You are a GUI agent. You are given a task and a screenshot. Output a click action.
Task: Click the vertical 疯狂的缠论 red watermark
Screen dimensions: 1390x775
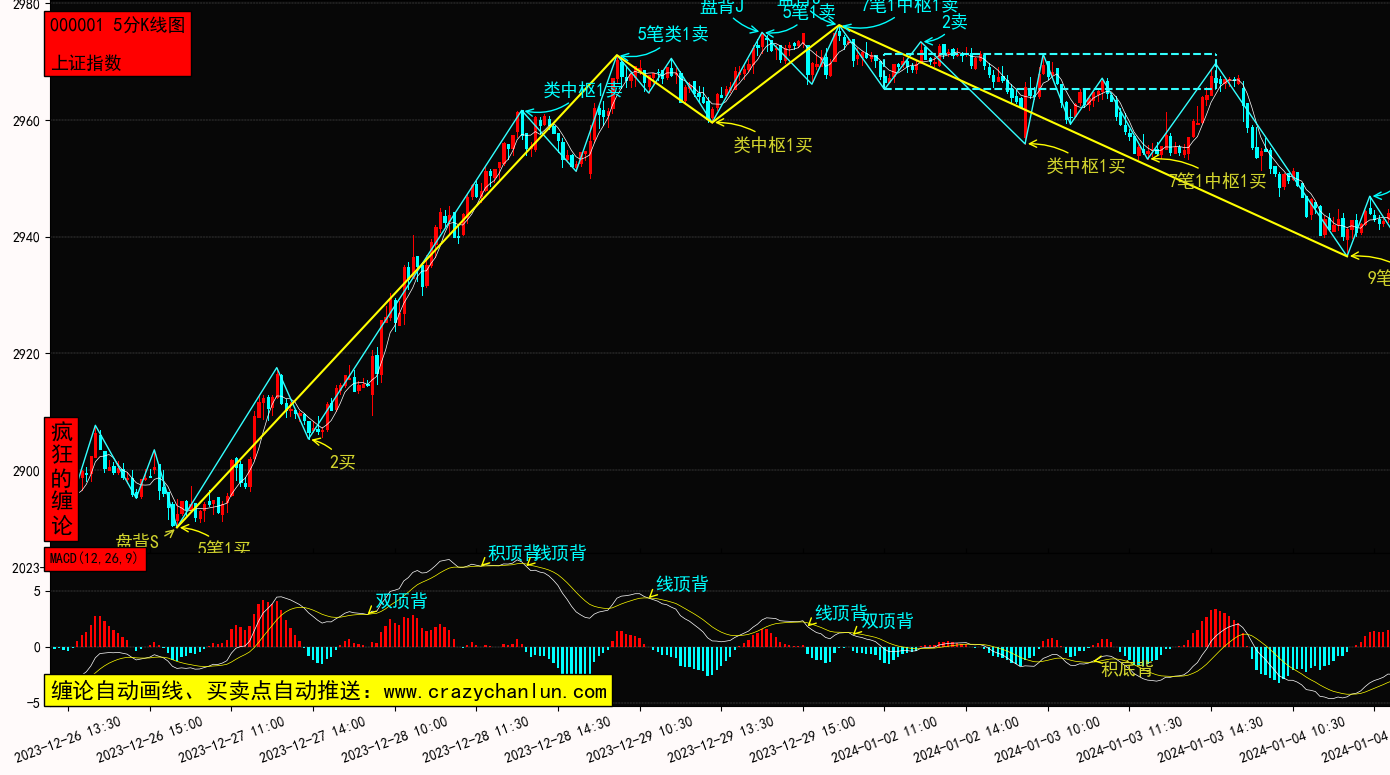(x=62, y=479)
